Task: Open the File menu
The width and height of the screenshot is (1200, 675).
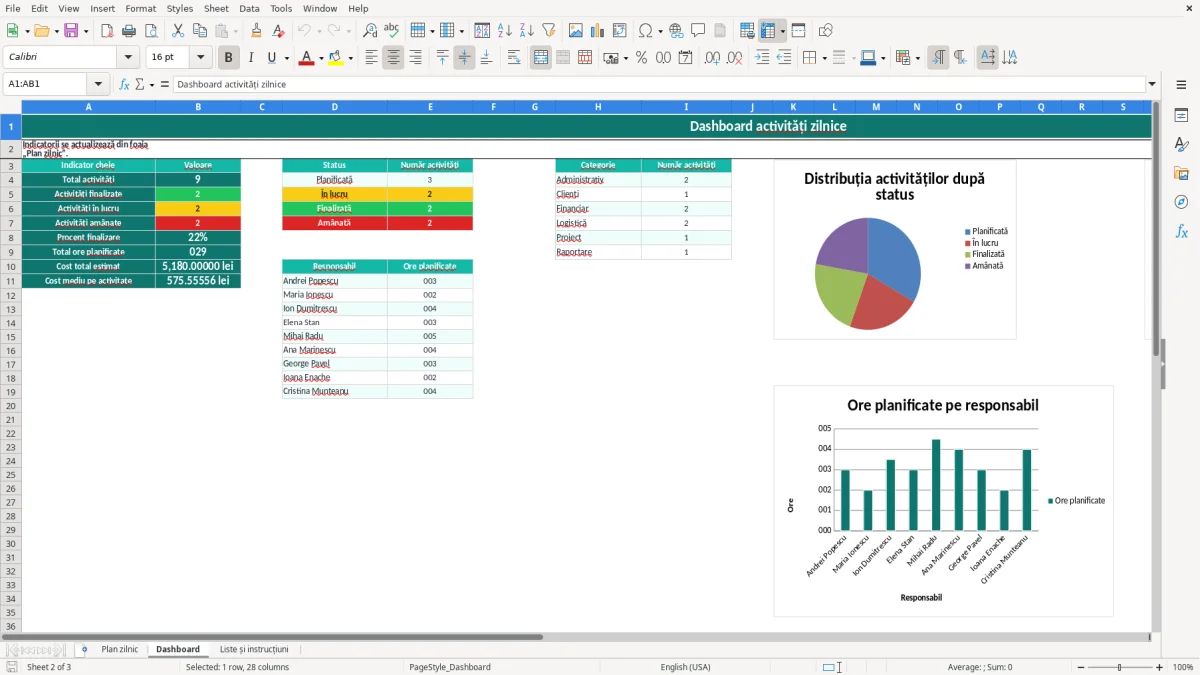Action: coord(12,8)
